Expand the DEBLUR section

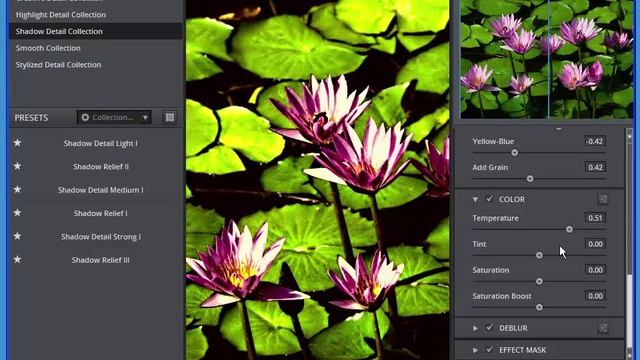[x=475, y=328]
